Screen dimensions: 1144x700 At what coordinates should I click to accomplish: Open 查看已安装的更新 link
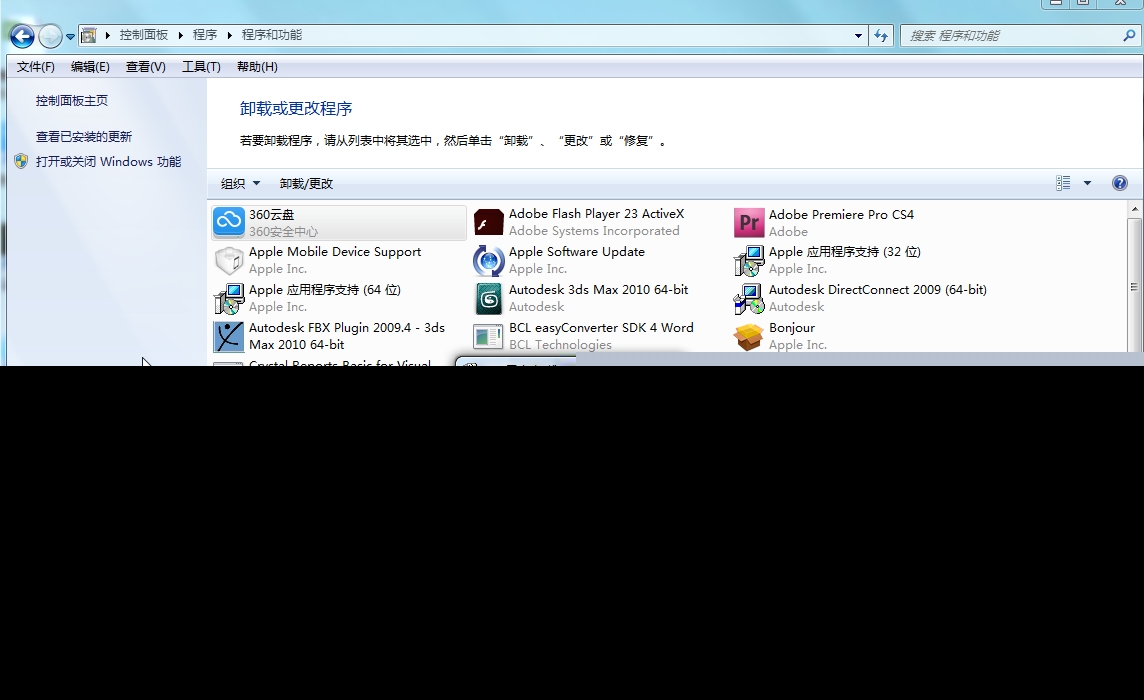[84, 136]
